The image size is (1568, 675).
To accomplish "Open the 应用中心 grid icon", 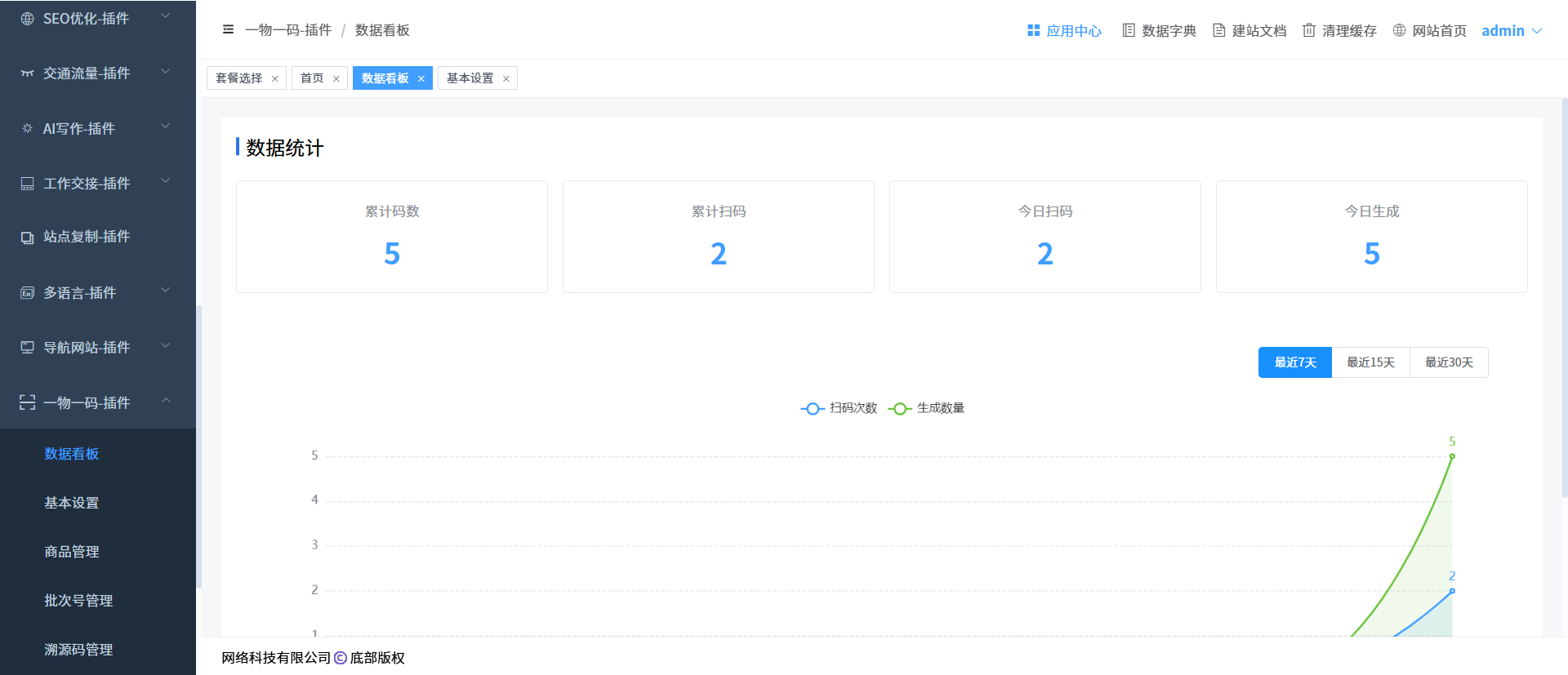I will [1033, 30].
